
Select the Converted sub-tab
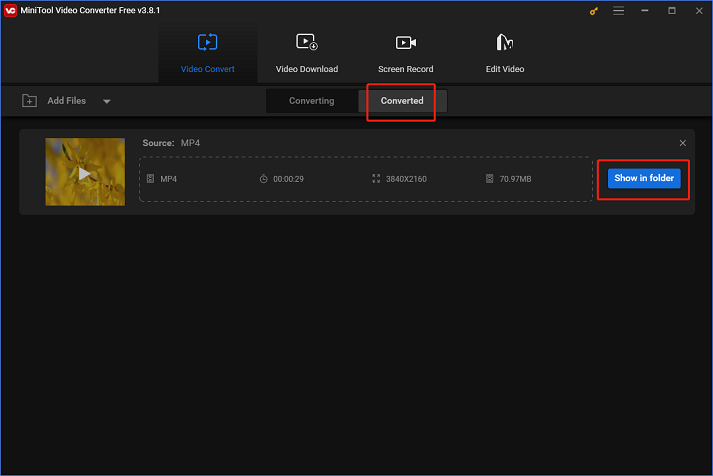402,101
